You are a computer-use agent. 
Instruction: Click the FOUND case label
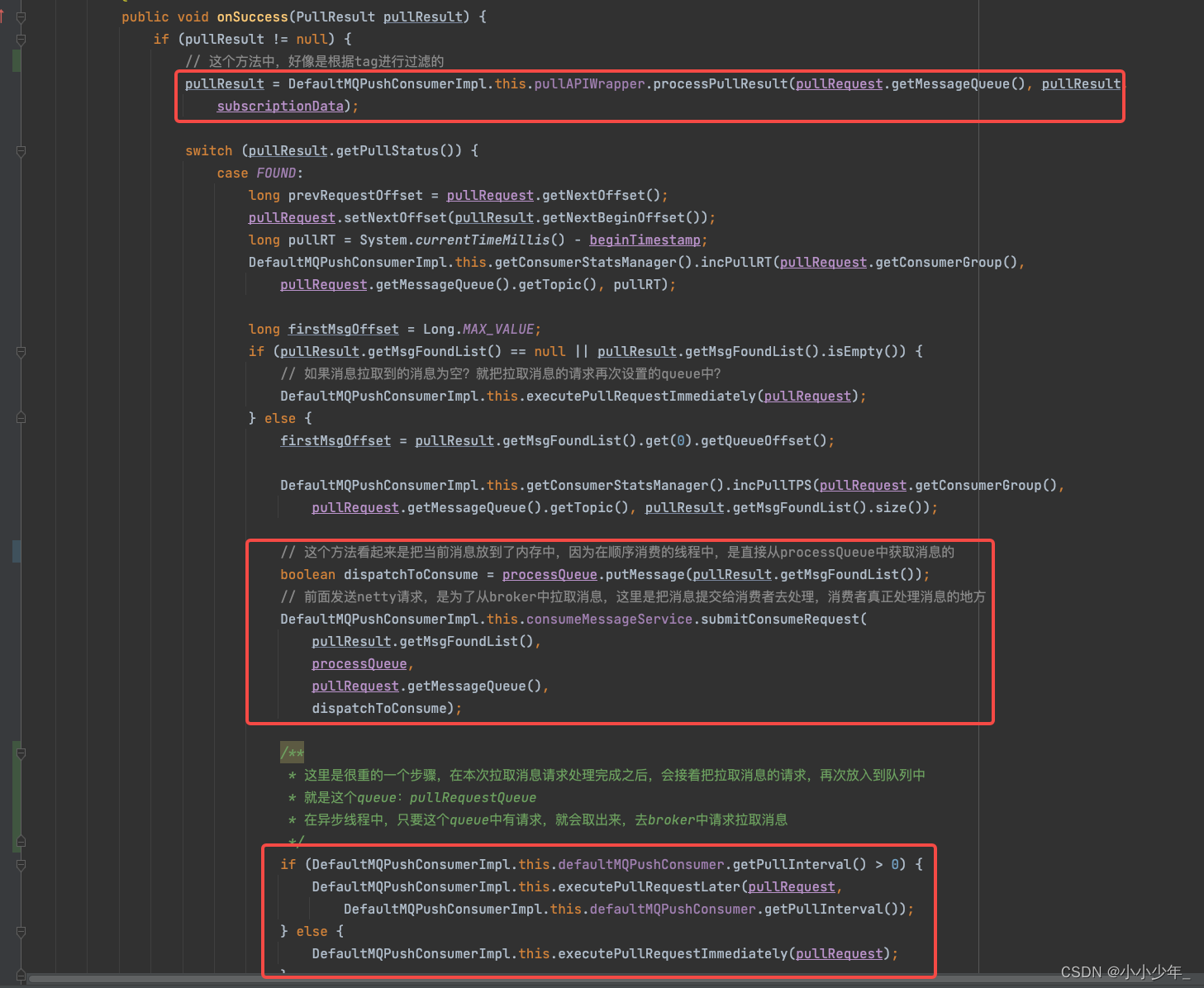[x=276, y=173]
